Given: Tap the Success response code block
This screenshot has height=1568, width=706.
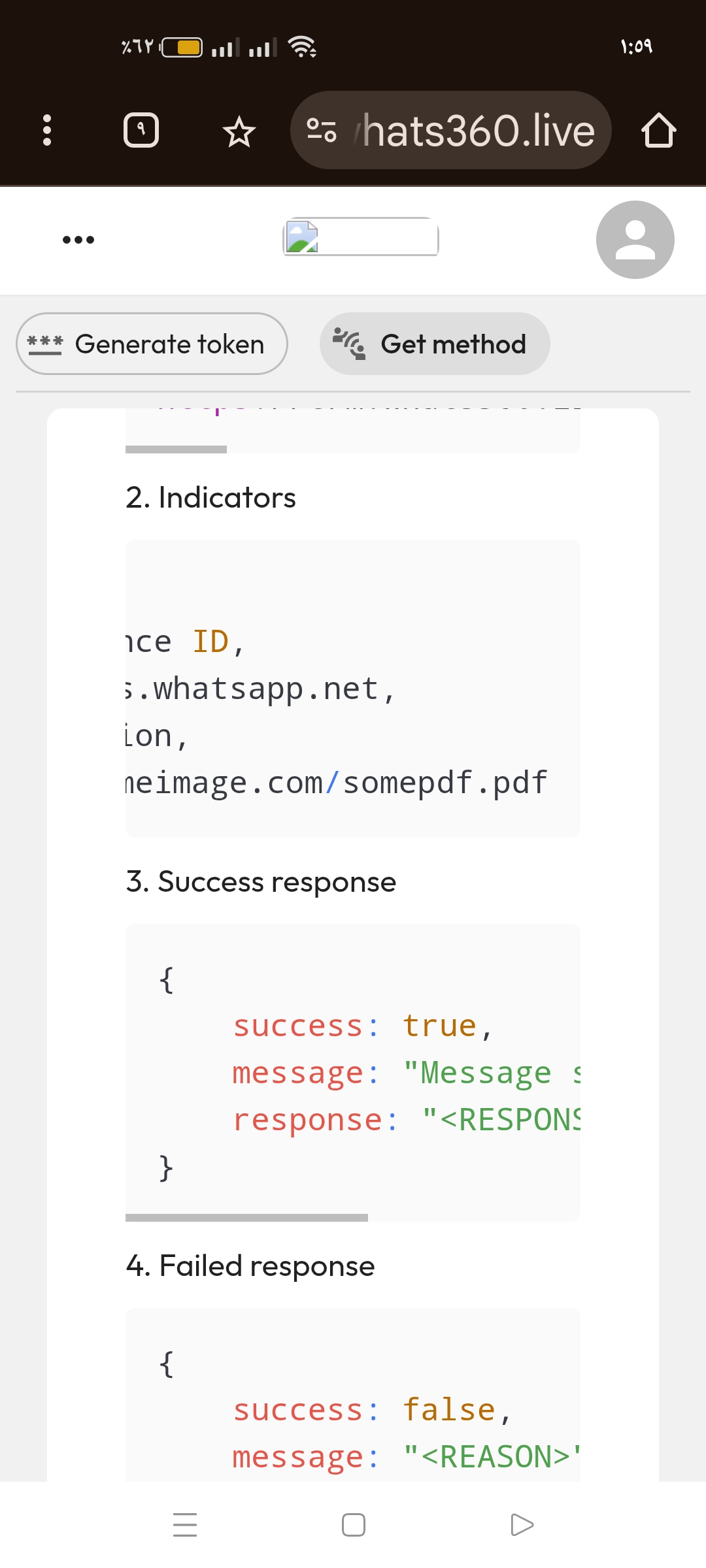Looking at the screenshot, I should (x=353, y=1071).
